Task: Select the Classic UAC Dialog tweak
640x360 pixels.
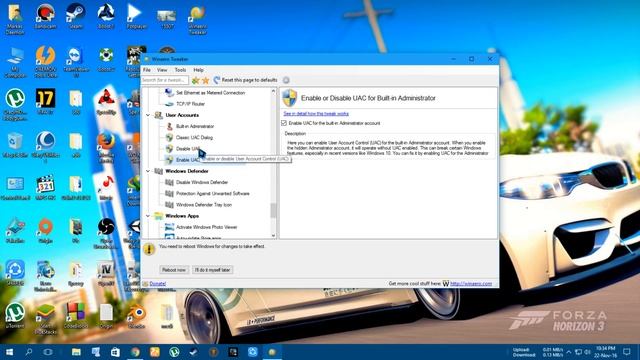Action: (194, 138)
